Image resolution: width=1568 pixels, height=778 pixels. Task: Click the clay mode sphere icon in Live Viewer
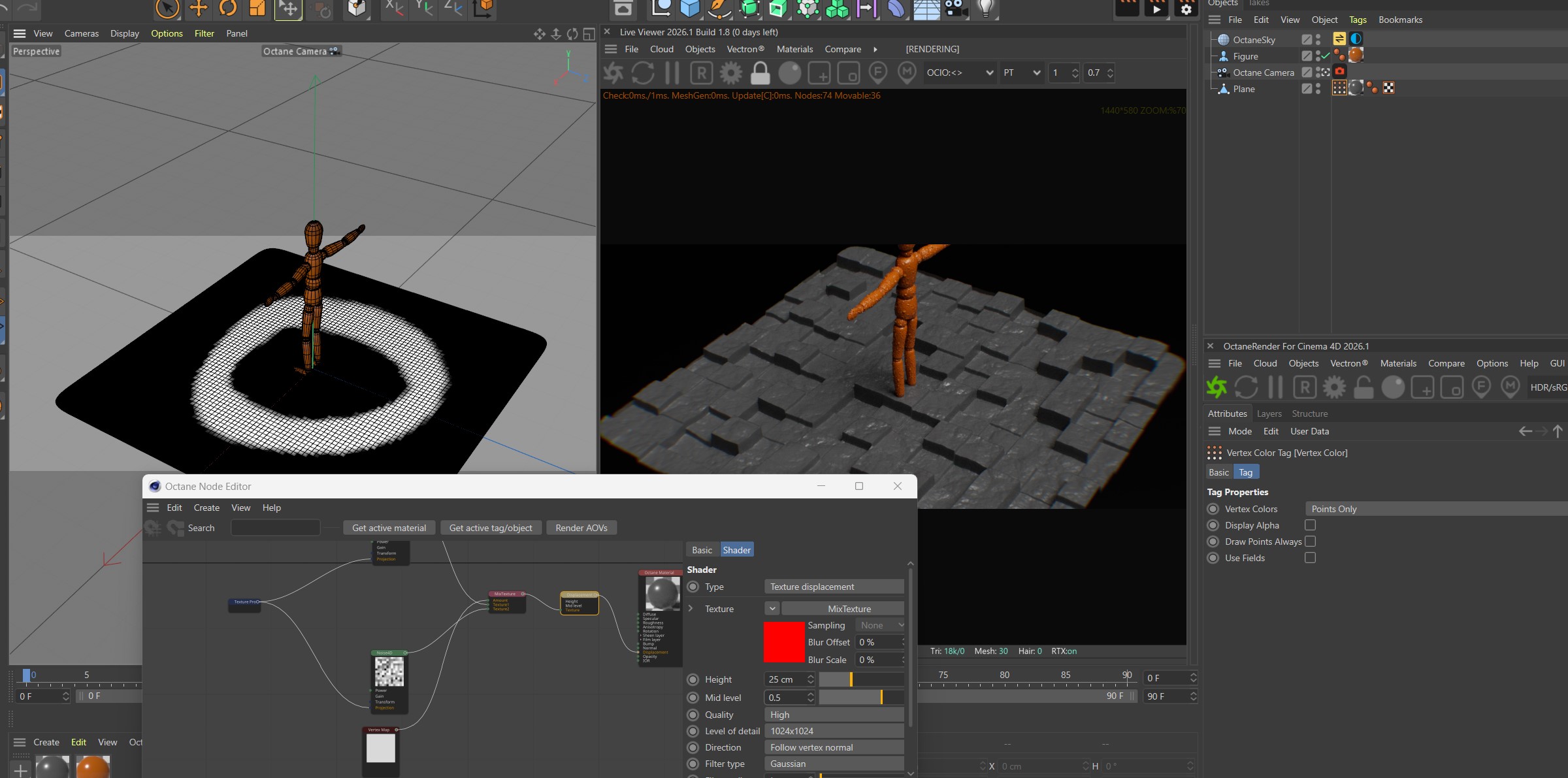789,73
